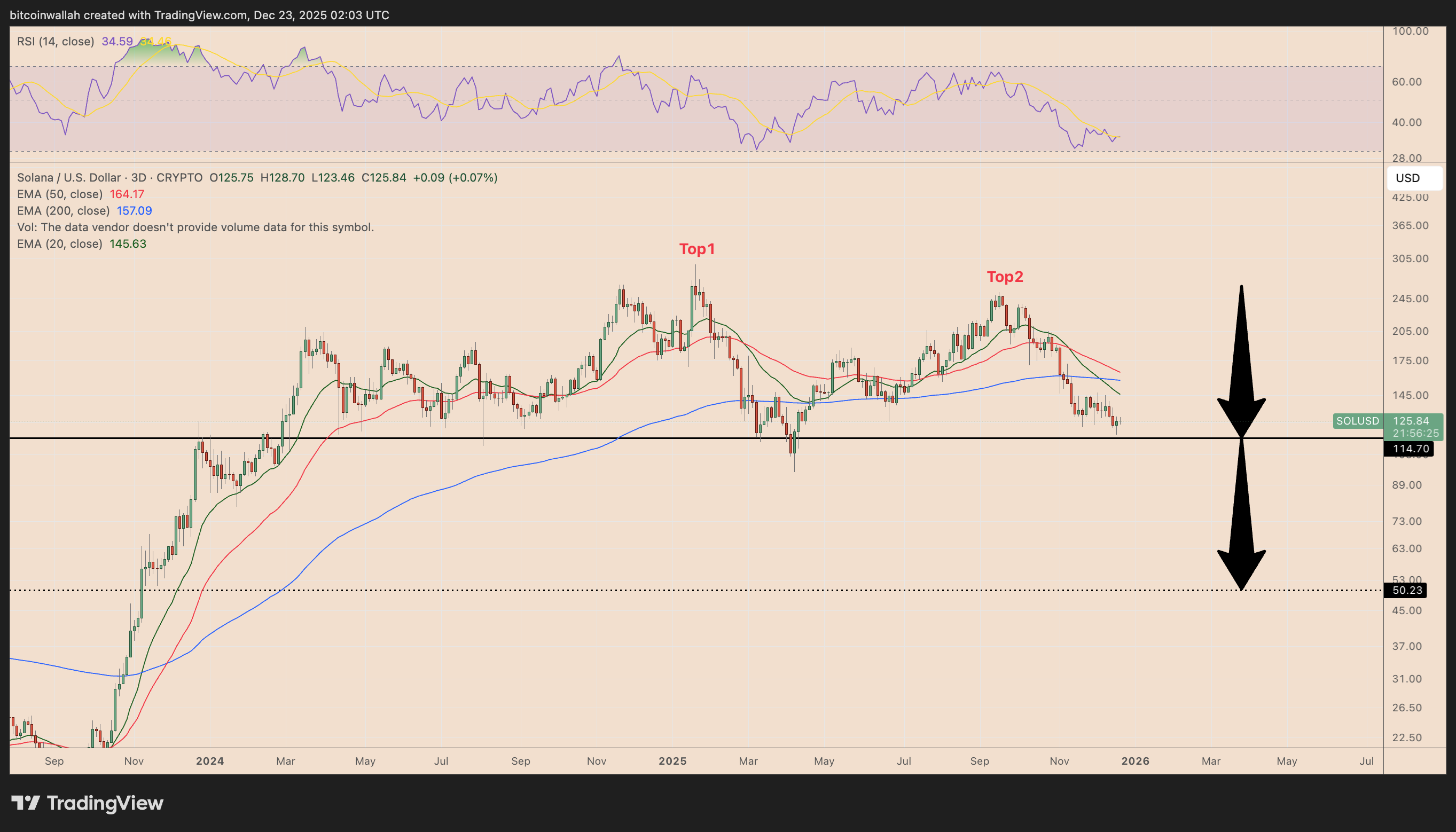
Task: Click the 2026 label on time axis
Action: [x=1135, y=761]
